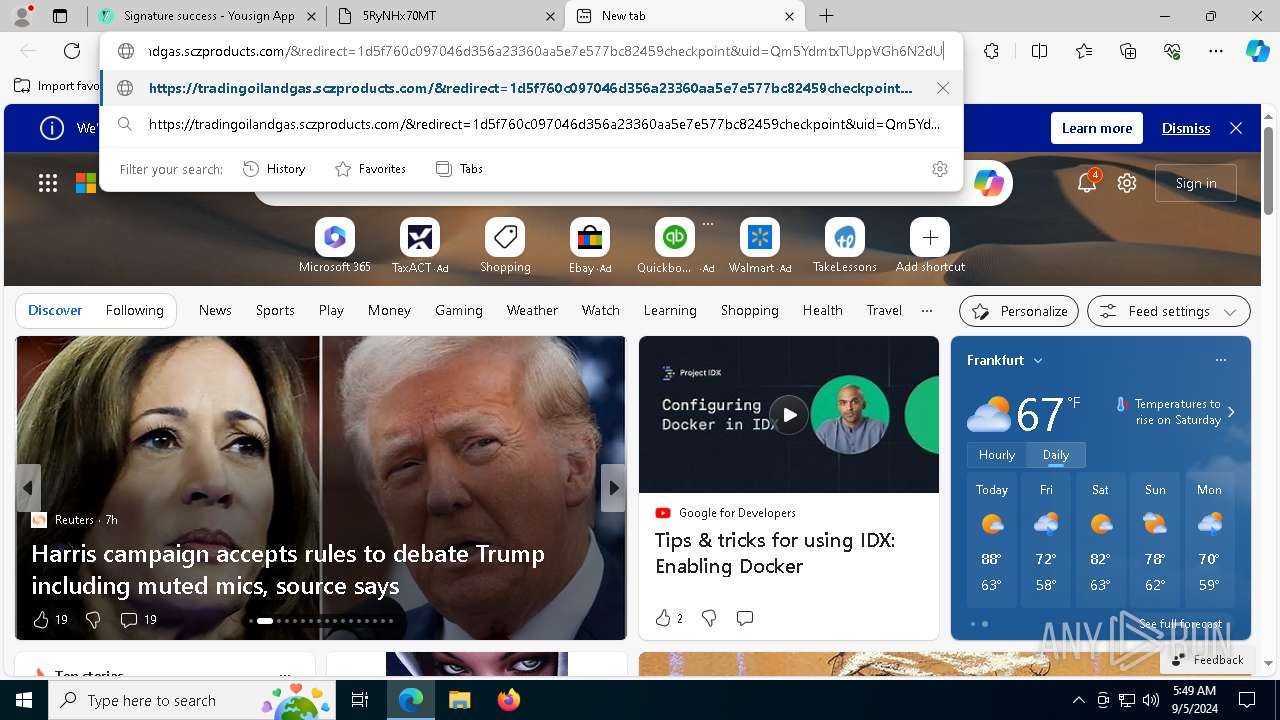This screenshot has height=720, width=1280.
Task: Filter search by History
Action: point(274,169)
